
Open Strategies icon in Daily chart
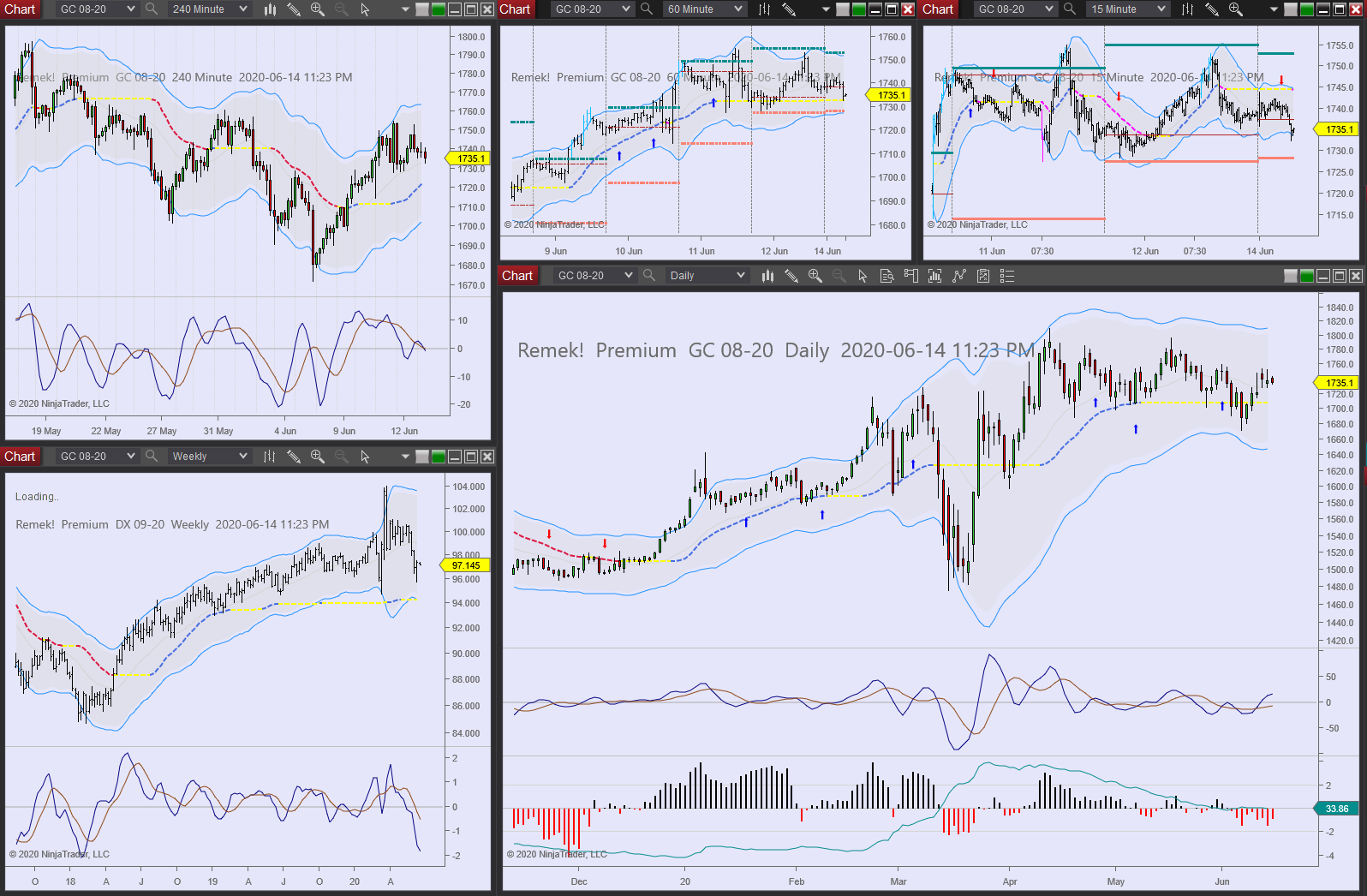(959, 276)
